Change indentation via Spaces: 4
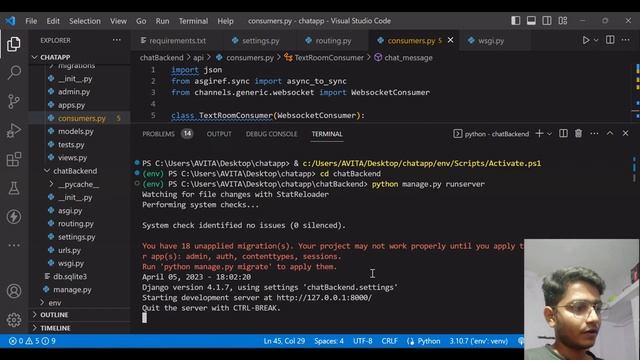Screen dimensions: 640x360 [x=329, y=341]
